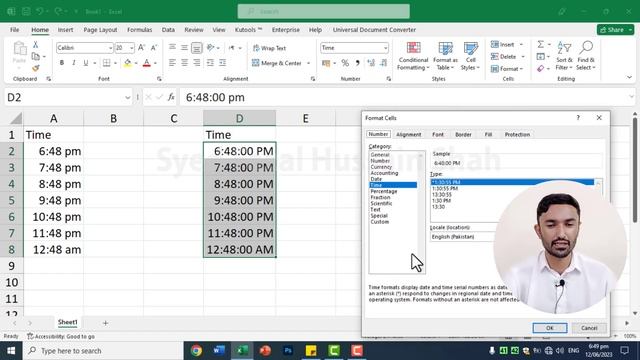Open Cell Styles gallery
640x360 pixels.
pyautogui.click(x=470, y=56)
